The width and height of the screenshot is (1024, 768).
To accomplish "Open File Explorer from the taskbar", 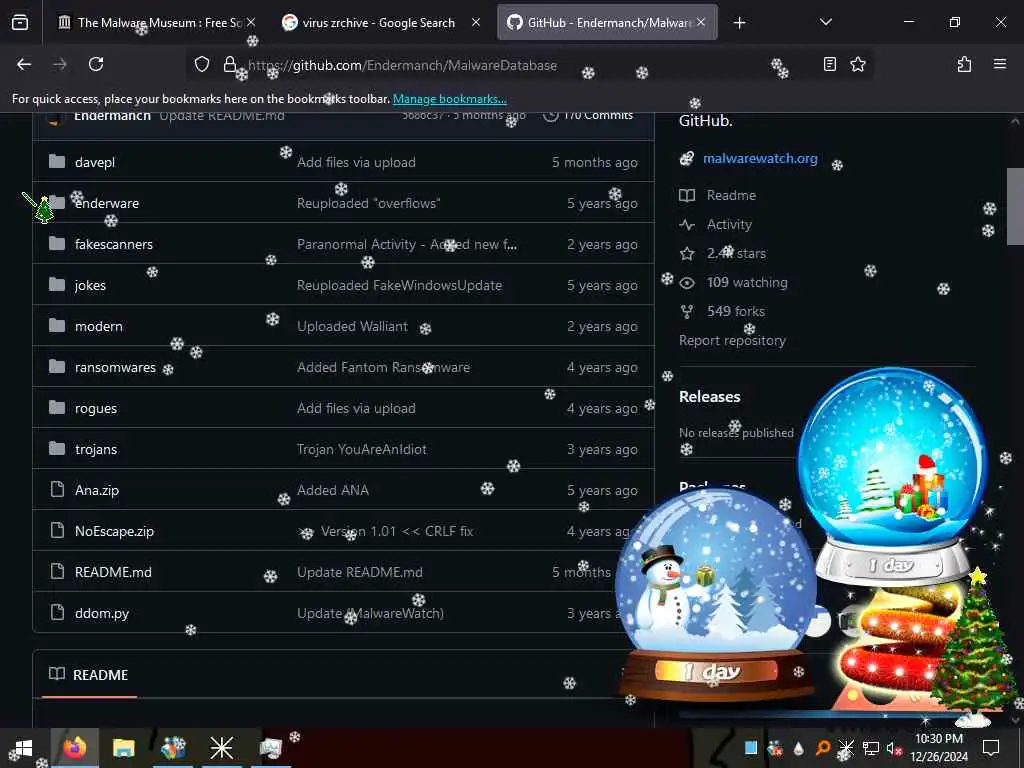I will pyautogui.click(x=123, y=748).
